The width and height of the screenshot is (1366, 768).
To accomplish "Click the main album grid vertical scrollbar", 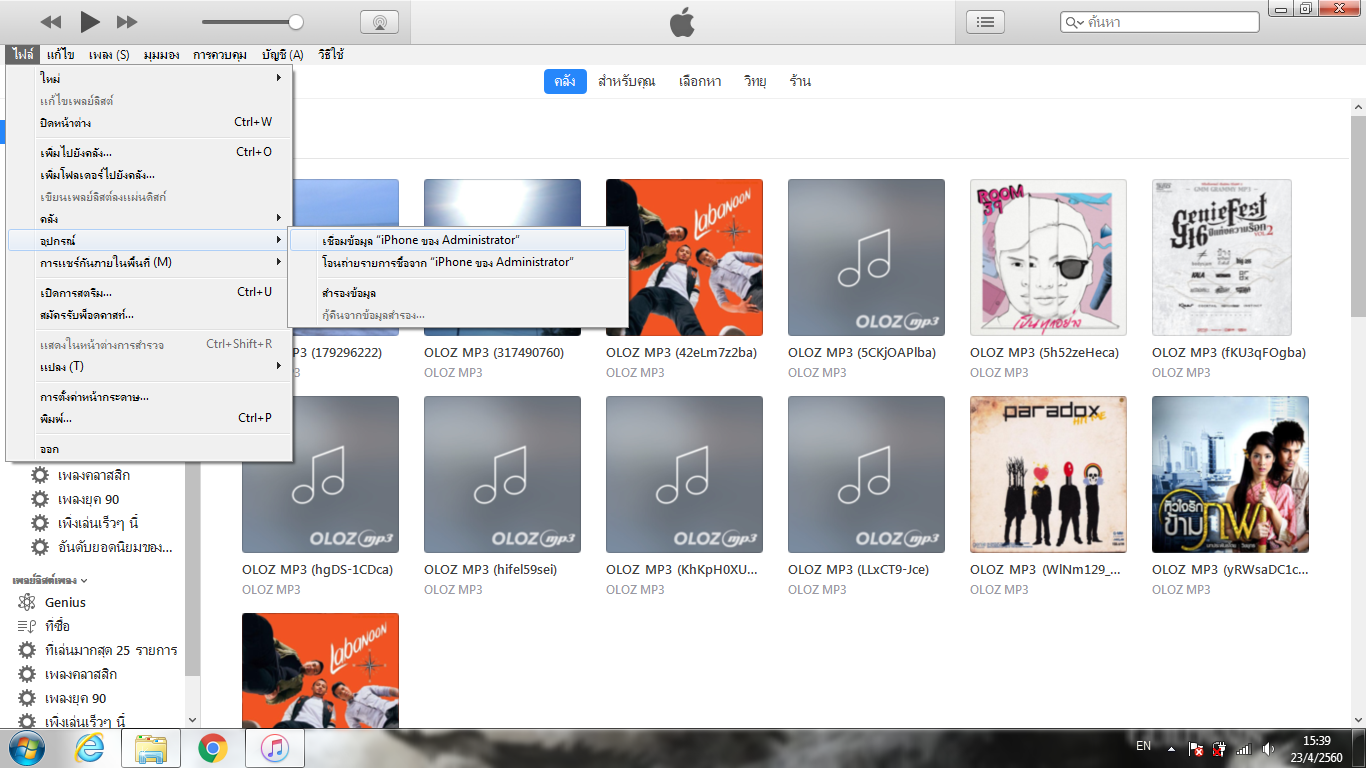I will [1358, 215].
